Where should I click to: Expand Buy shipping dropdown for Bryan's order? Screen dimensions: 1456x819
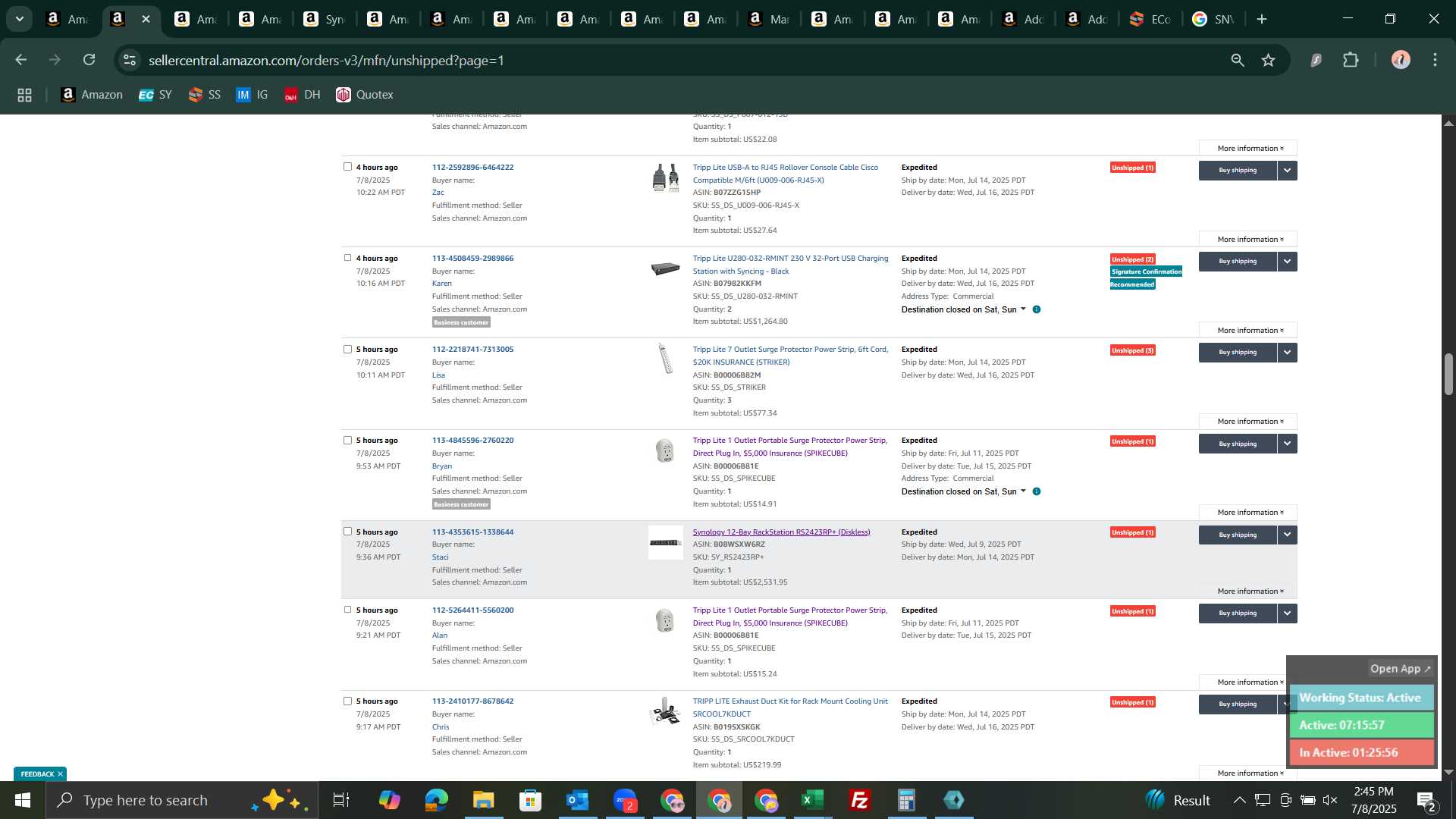point(1287,444)
